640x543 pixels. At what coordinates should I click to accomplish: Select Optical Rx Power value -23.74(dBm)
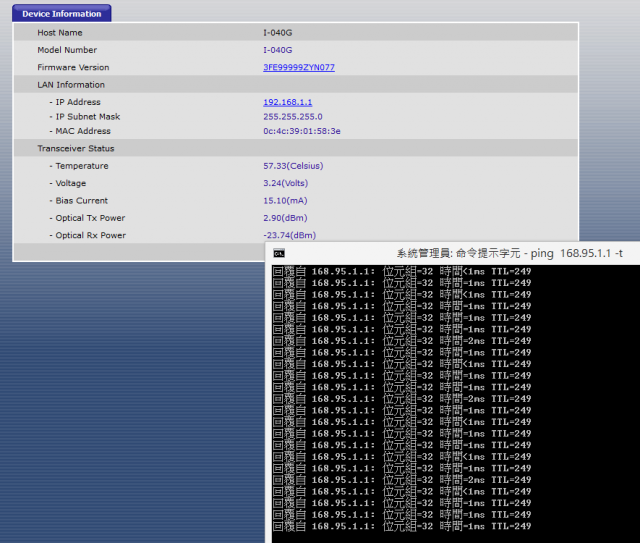pos(289,235)
